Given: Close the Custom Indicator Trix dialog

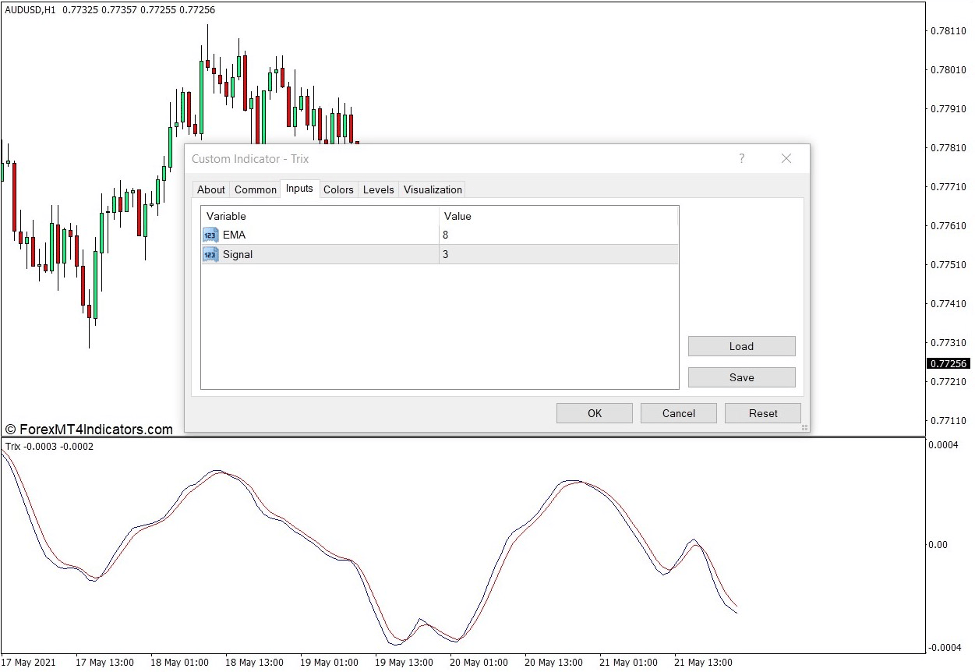Looking at the screenshot, I should [x=786, y=159].
